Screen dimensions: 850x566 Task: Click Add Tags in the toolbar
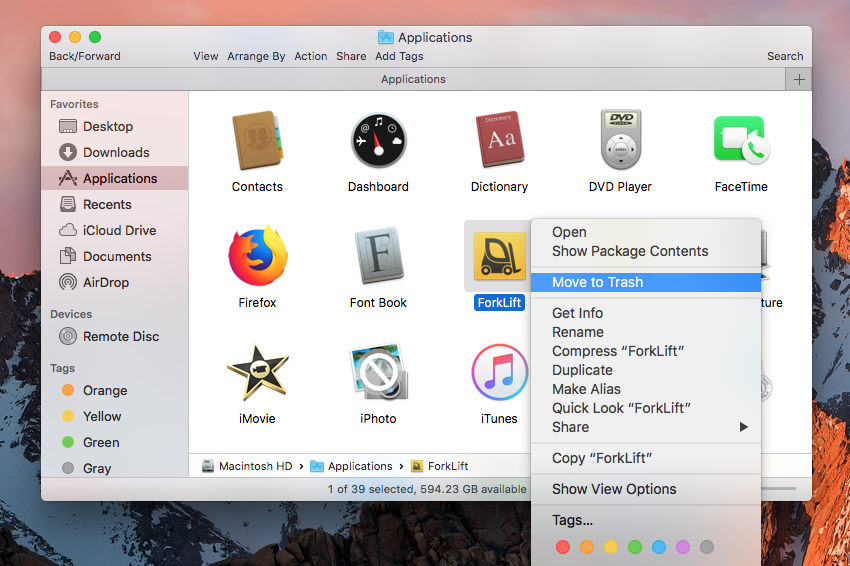pos(400,56)
